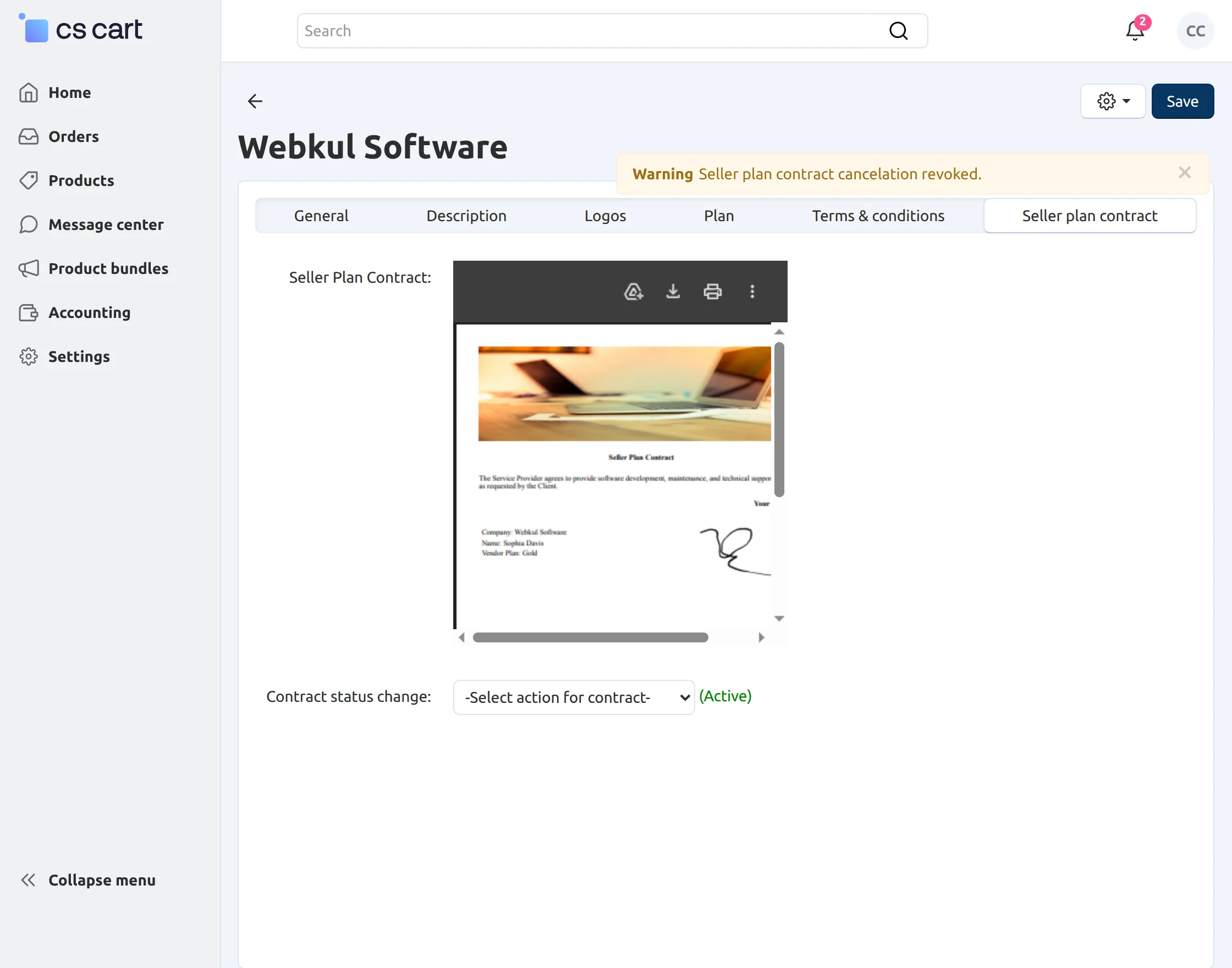
Task: Go to Products in sidebar
Action: [x=81, y=180]
